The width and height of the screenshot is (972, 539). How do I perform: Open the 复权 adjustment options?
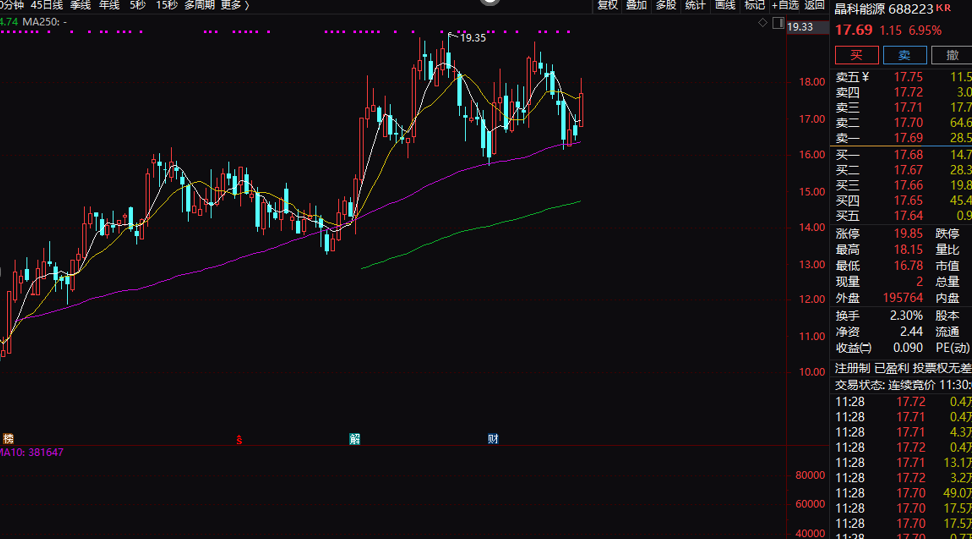click(607, 5)
